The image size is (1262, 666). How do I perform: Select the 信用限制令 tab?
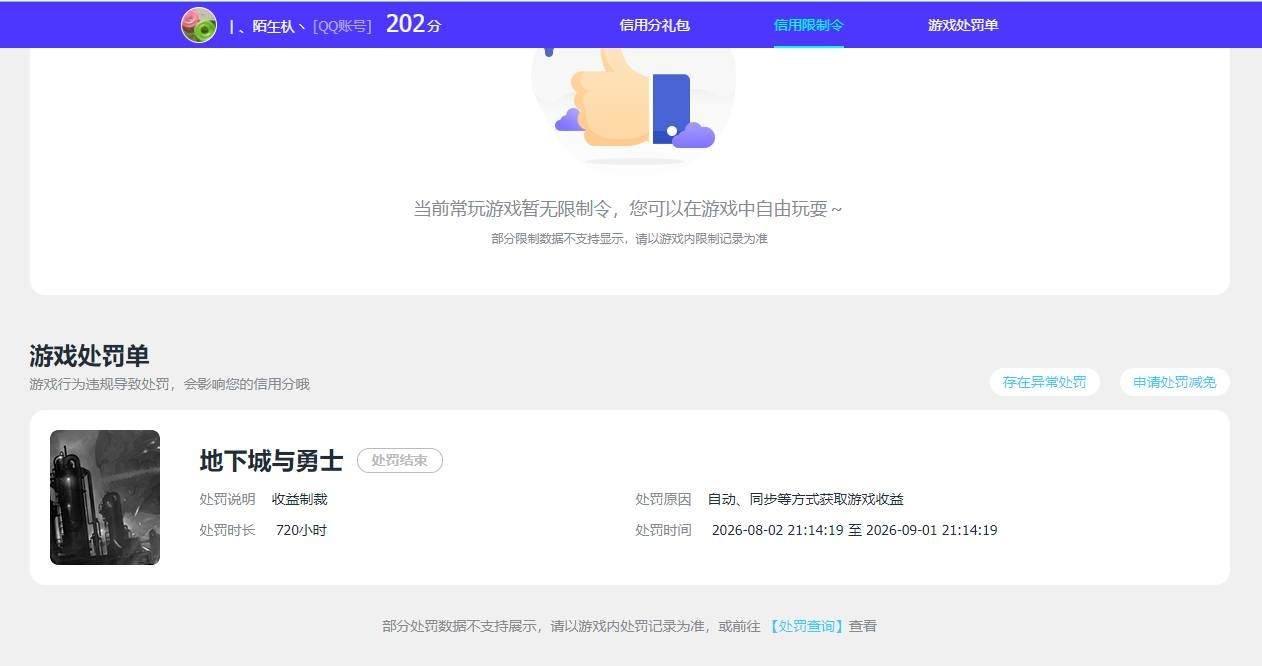(x=809, y=25)
